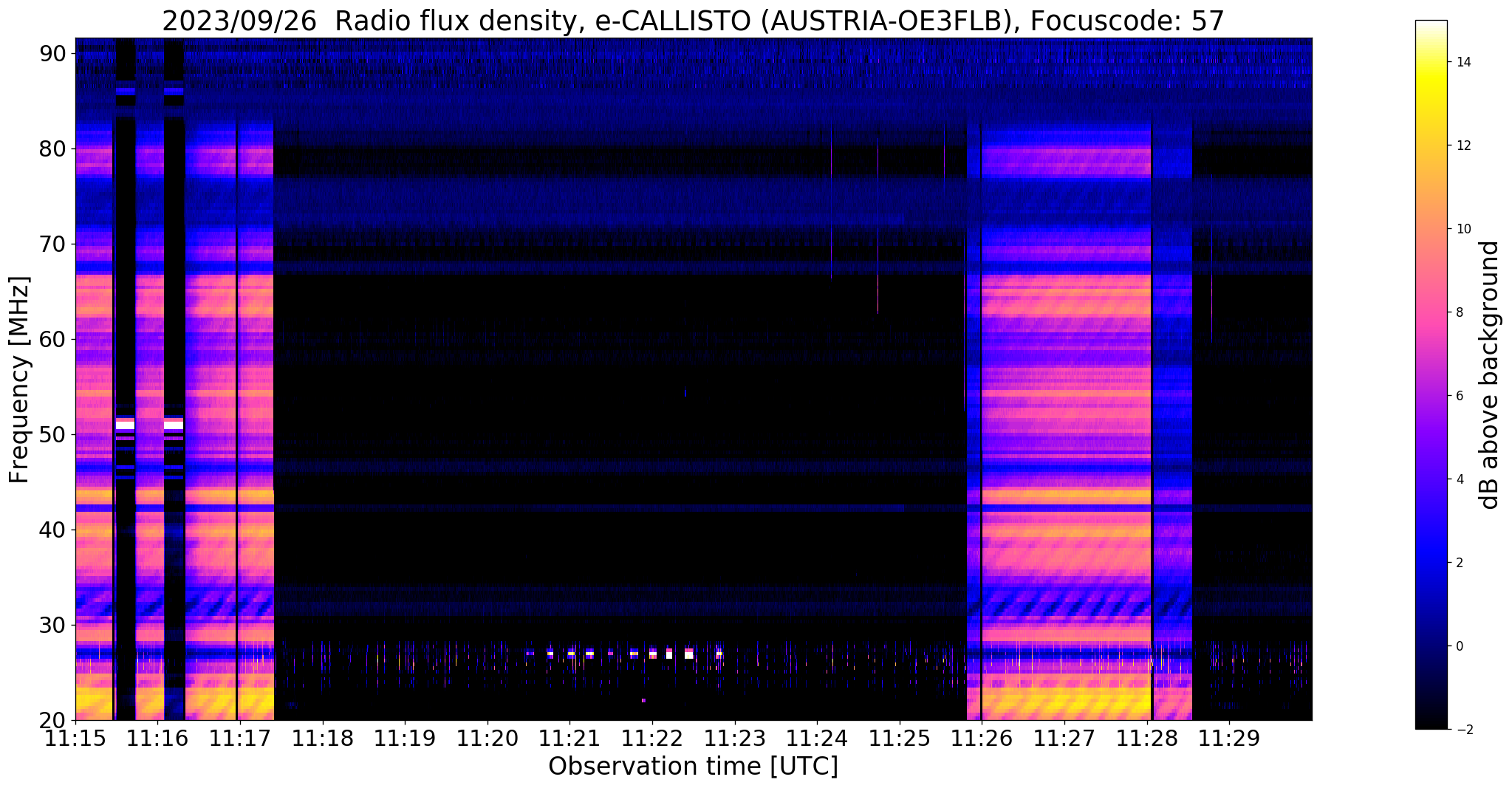
Task: Click the frequency tick label 60
Action: click(x=53, y=339)
